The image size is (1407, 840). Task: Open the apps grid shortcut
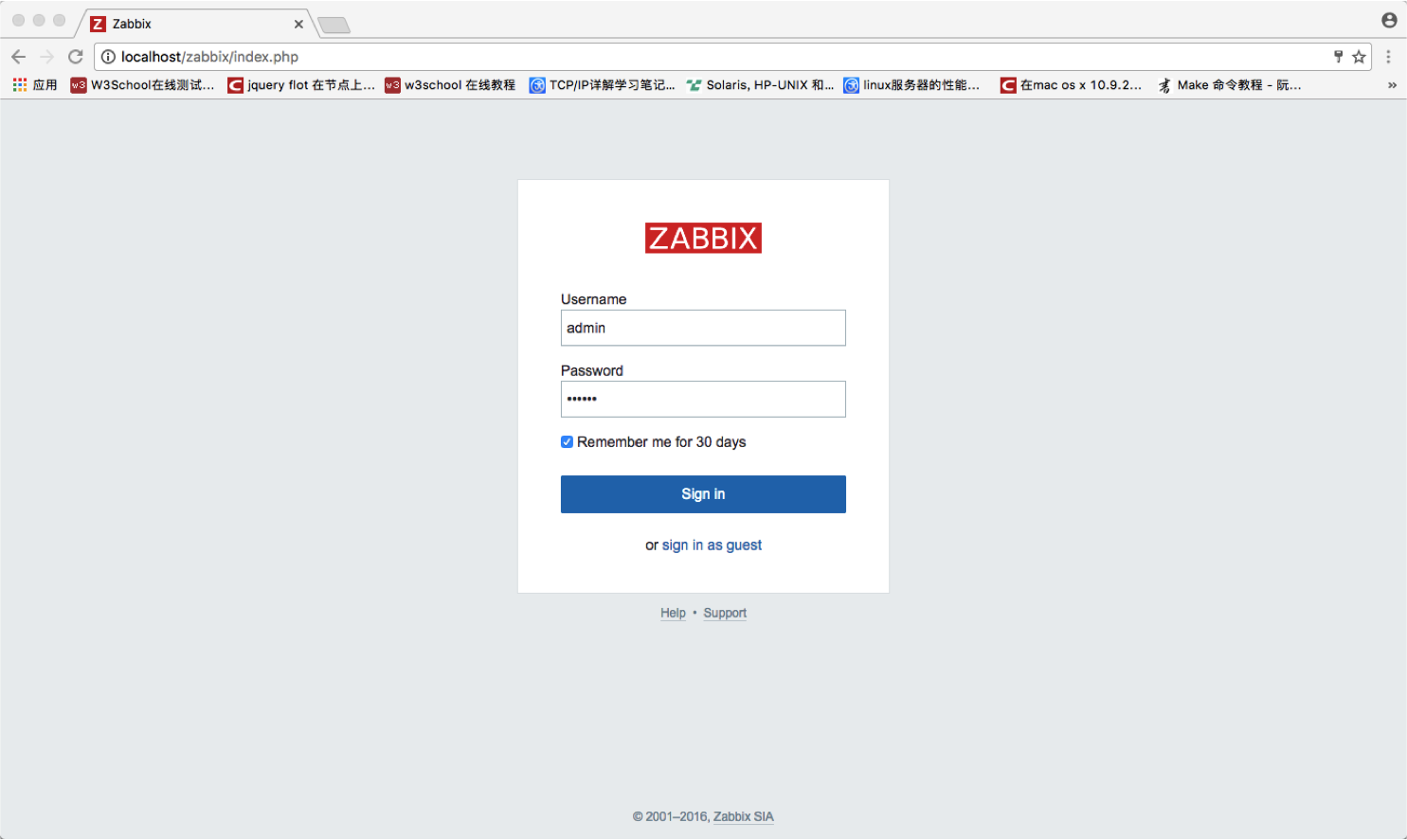[x=20, y=85]
